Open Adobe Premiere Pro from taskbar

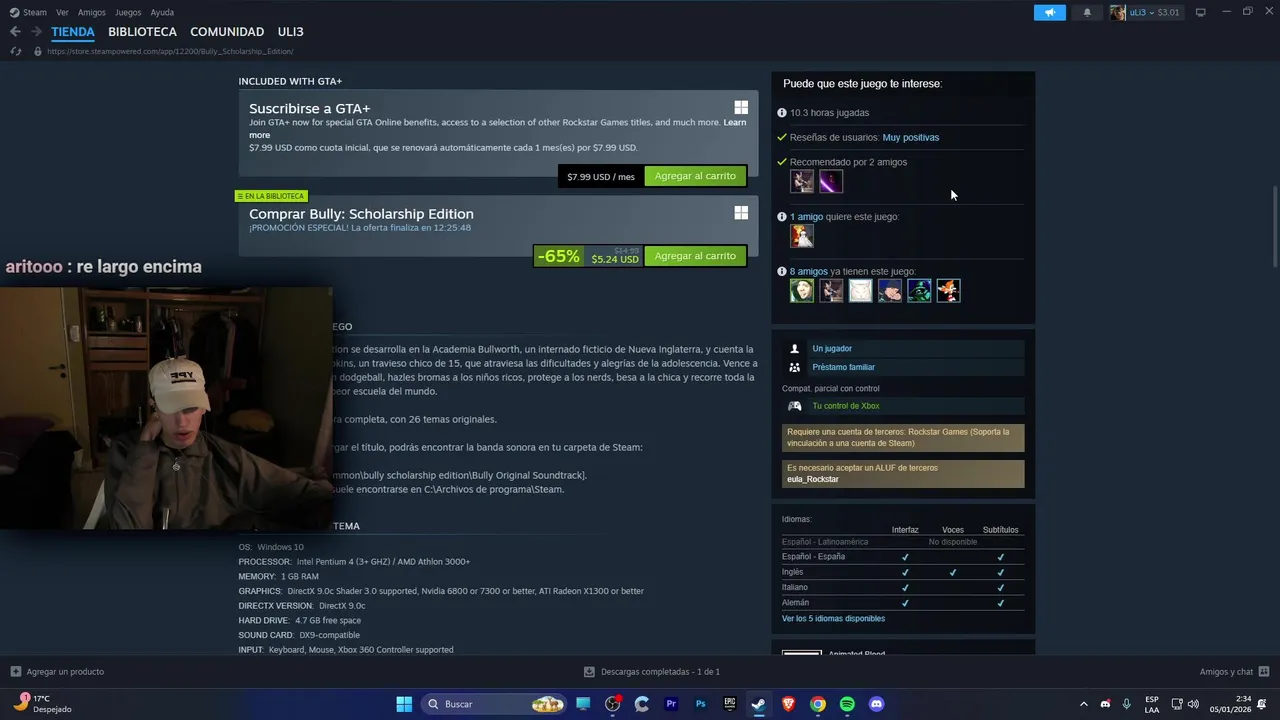click(x=671, y=704)
